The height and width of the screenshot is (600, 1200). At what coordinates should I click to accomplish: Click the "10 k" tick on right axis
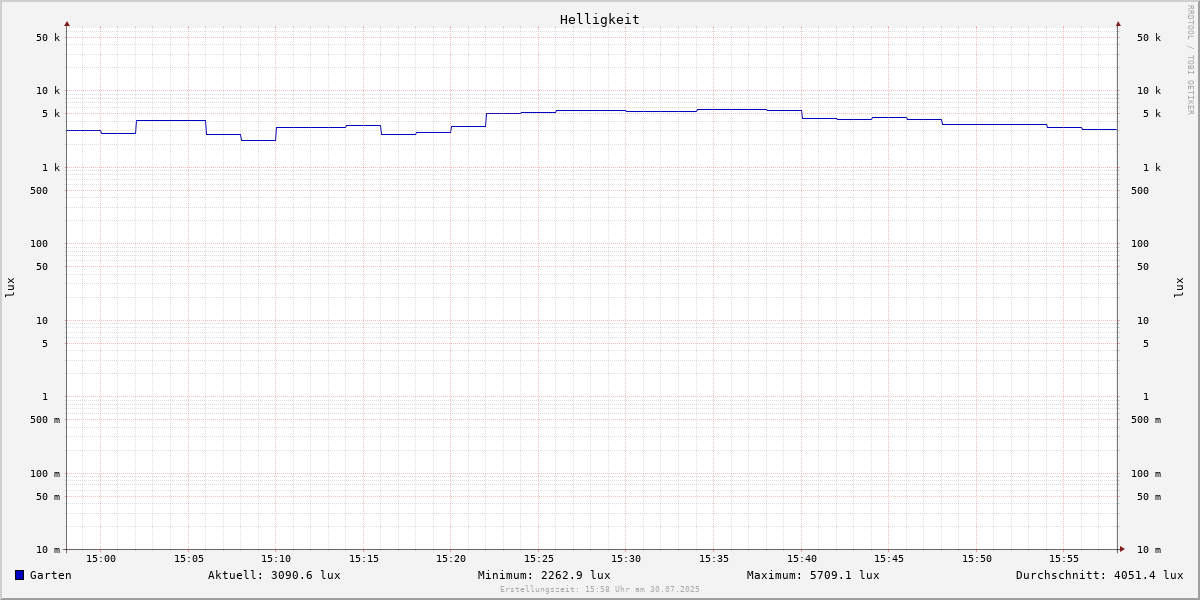point(1149,91)
